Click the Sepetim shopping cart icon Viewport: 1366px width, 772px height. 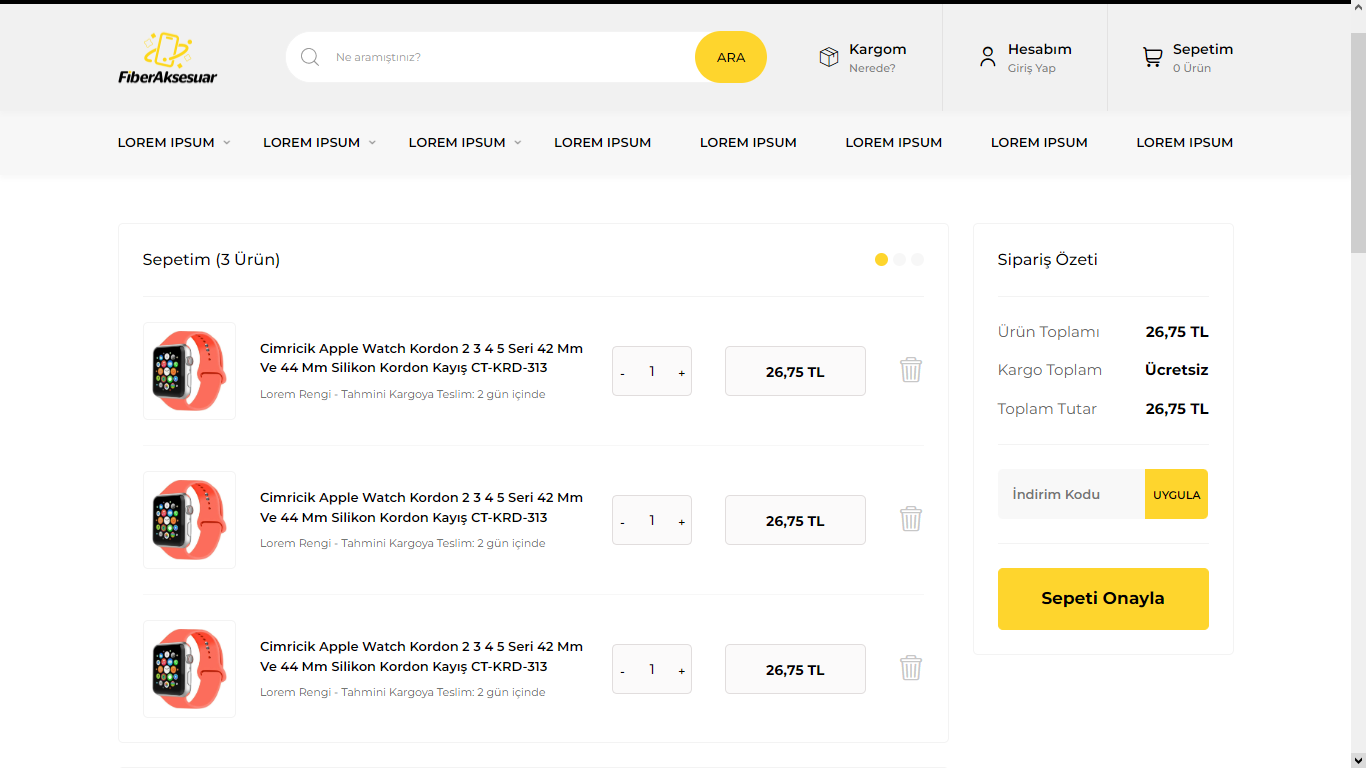[1153, 58]
